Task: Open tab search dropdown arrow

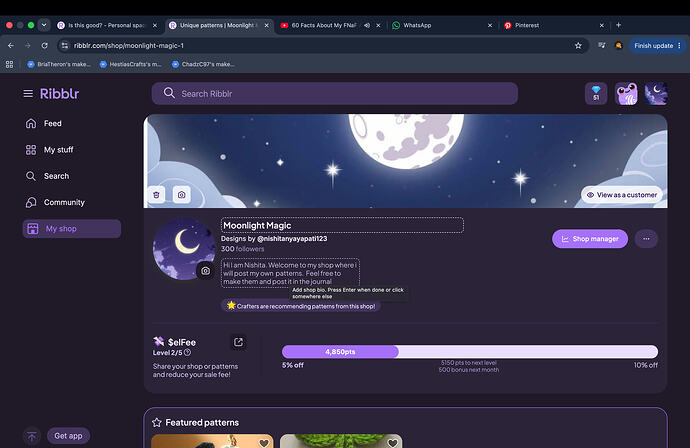Action: pyautogui.click(x=44, y=25)
